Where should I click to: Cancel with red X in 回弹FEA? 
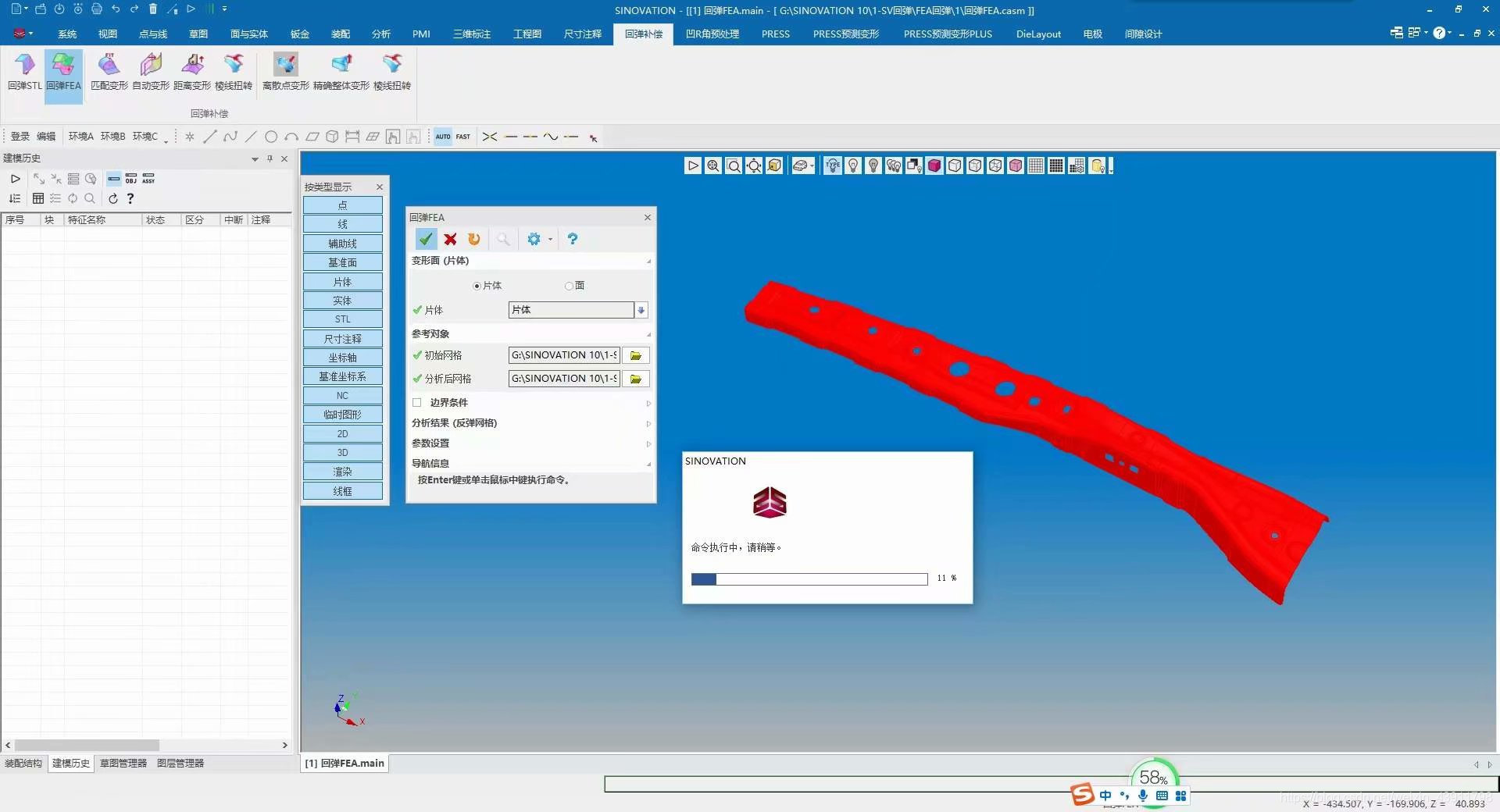pyautogui.click(x=451, y=239)
